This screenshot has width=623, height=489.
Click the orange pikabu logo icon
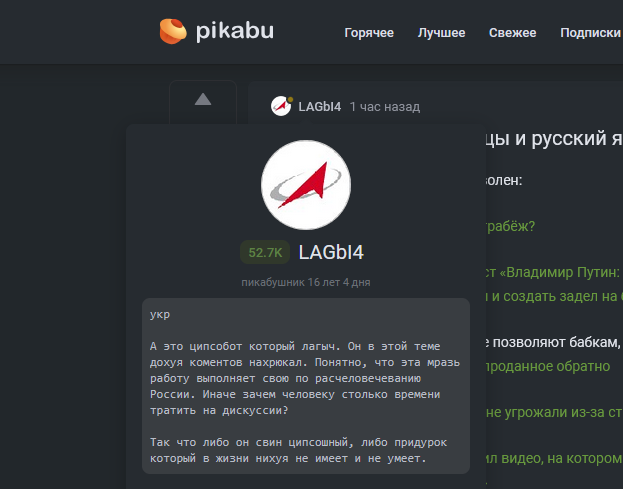[x=174, y=32]
